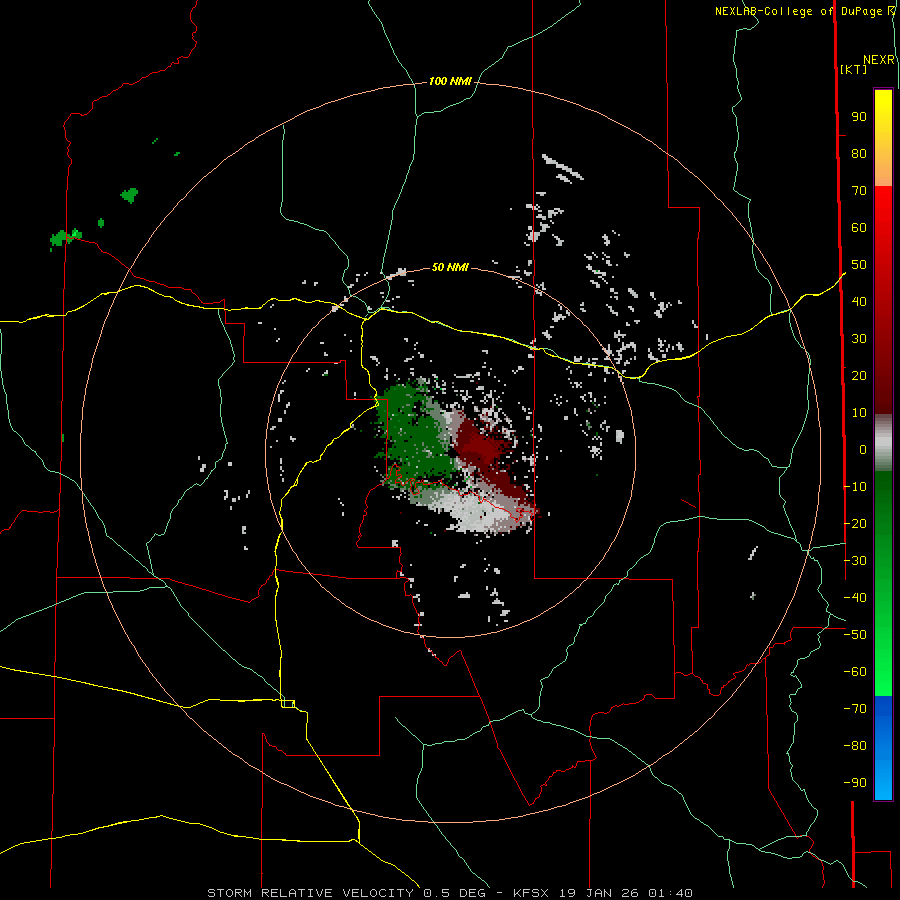Click the 70 value on the velocity scale
Viewport: 900px width, 900px height.
(859, 191)
